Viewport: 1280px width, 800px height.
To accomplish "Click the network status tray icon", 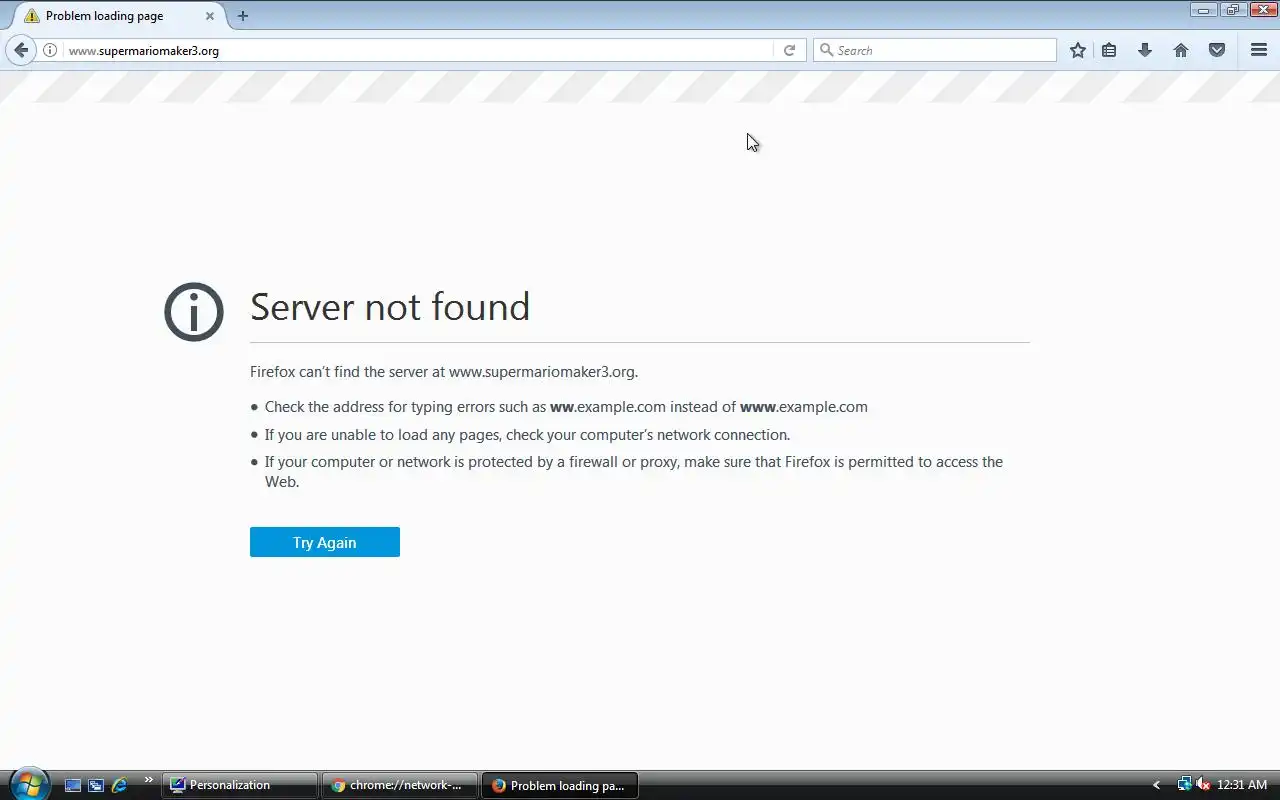I will (x=1185, y=785).
